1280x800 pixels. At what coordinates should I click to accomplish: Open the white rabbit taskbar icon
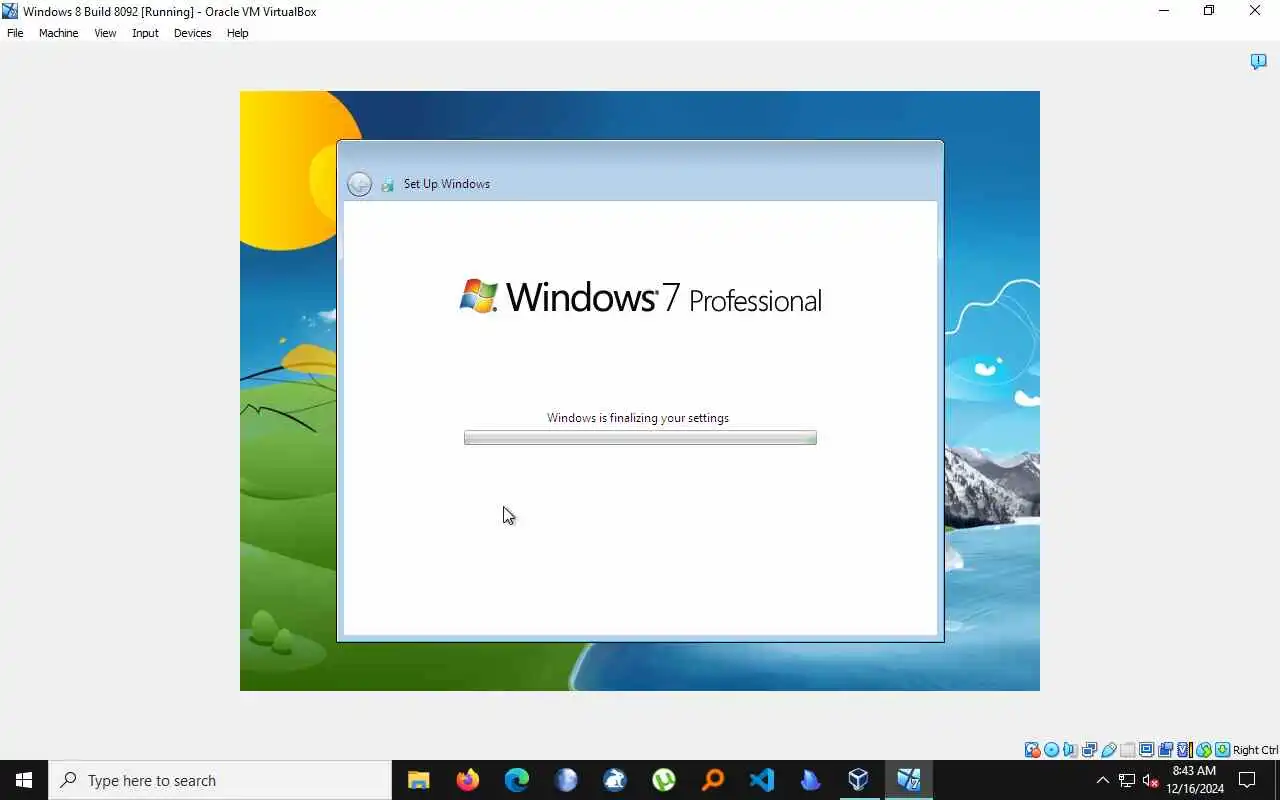[x=614, y=780]
